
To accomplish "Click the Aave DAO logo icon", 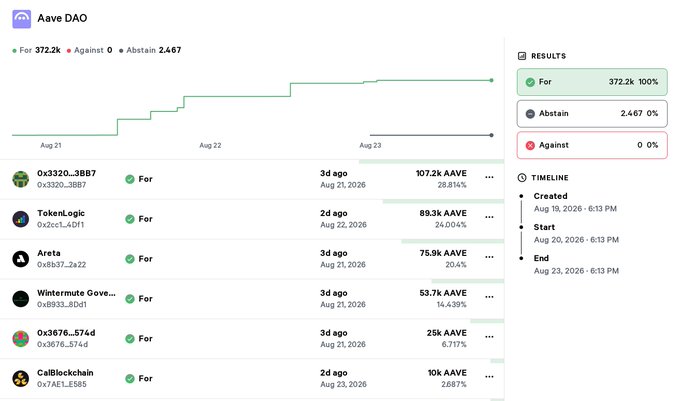I will coord(21,19).
